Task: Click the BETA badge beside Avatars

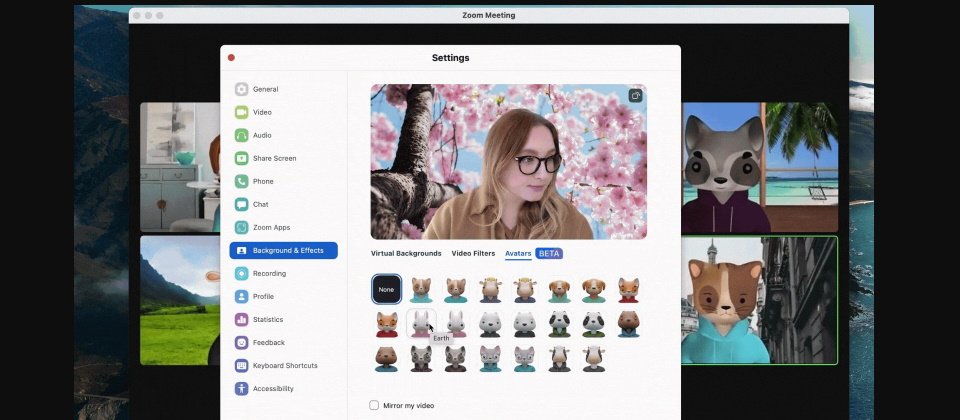Action: [x=549, y=253]
